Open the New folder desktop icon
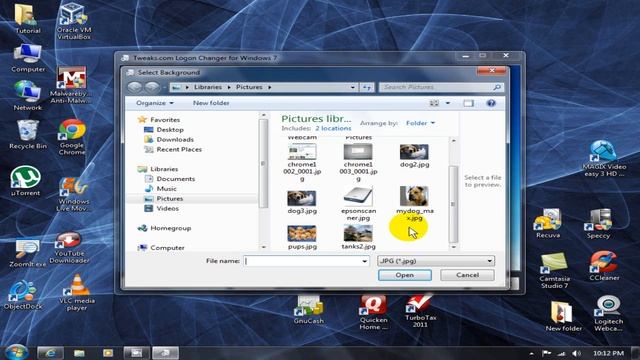640x360 pixels. point(563,316)
